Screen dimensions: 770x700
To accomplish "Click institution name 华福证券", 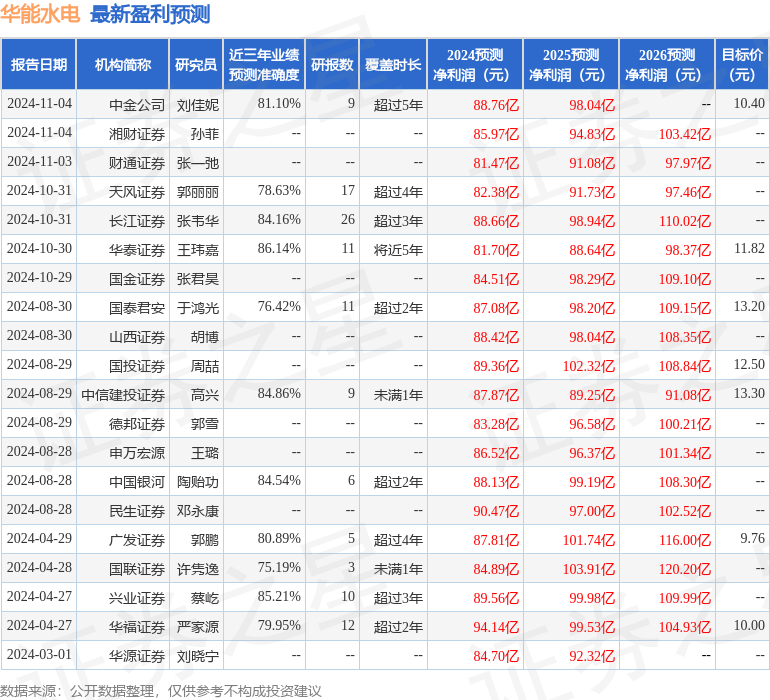I will tap(137, 626).
